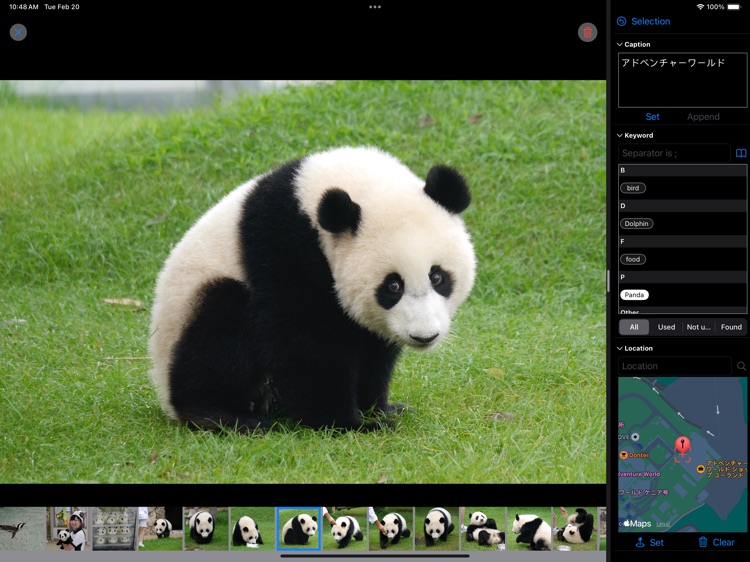The image size is (750, 562).
Task: Show All keywords tab
Action: pos(634,327)
